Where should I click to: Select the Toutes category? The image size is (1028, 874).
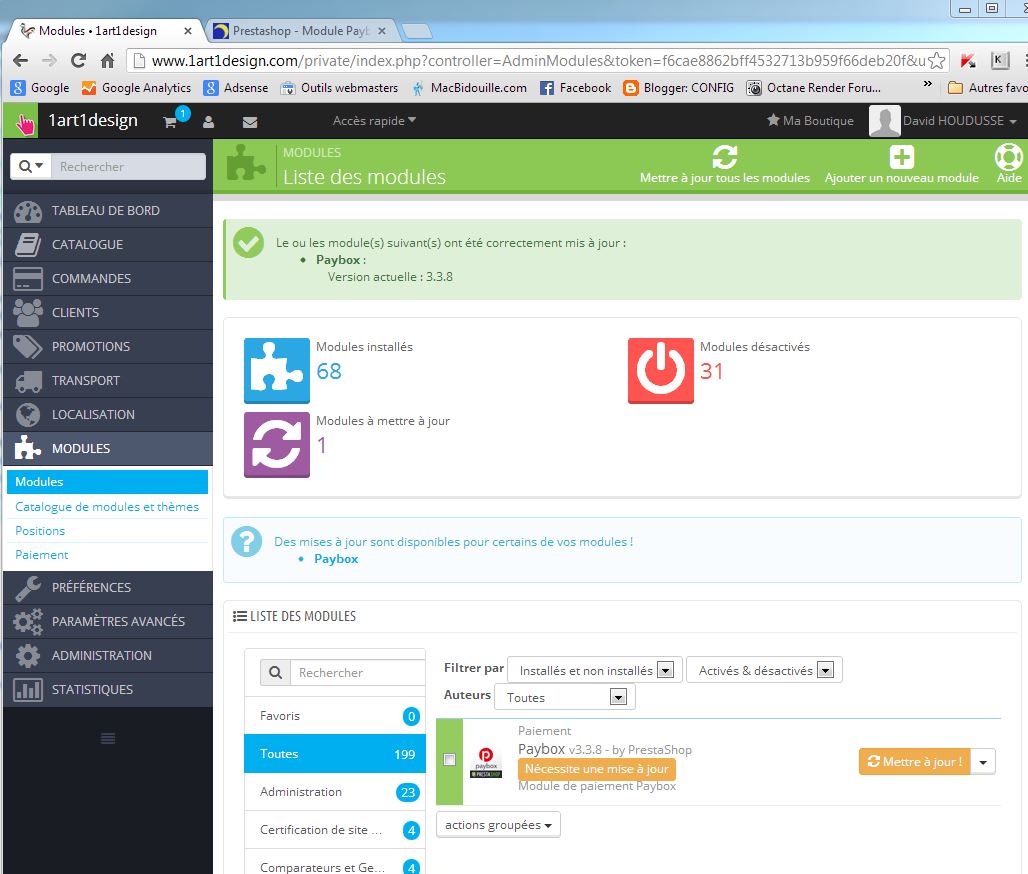coord(335,754)
